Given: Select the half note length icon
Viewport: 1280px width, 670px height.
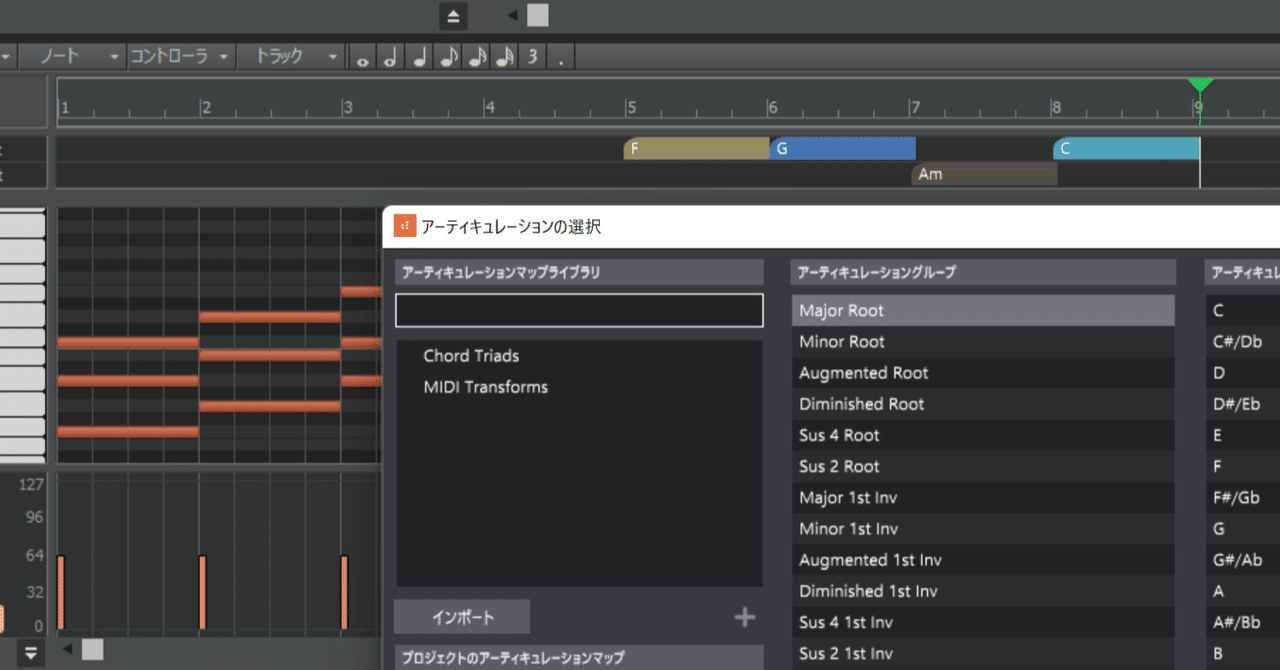Looking at the screenshot, I should (x=389, y=57).
